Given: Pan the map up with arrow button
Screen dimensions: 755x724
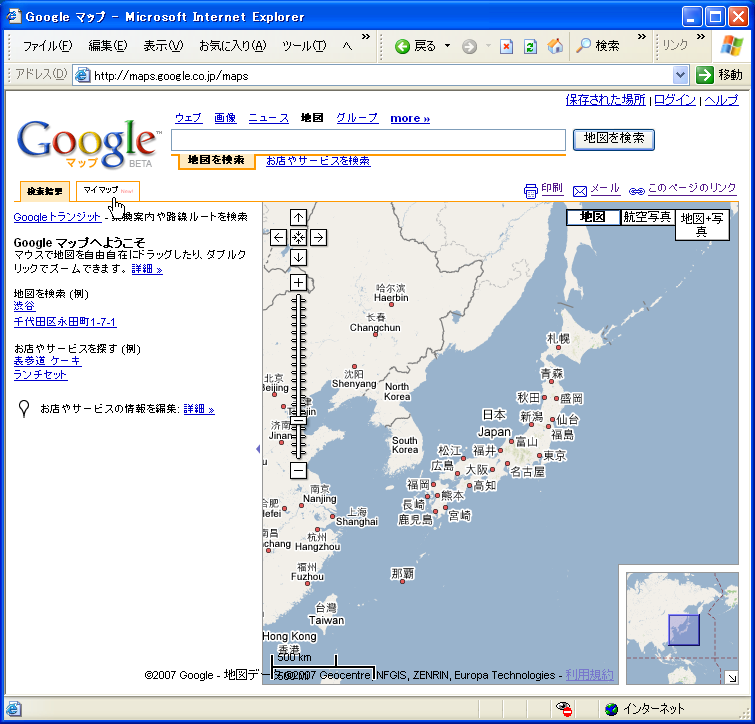Looking at the screenshot, I should (298, 218).
